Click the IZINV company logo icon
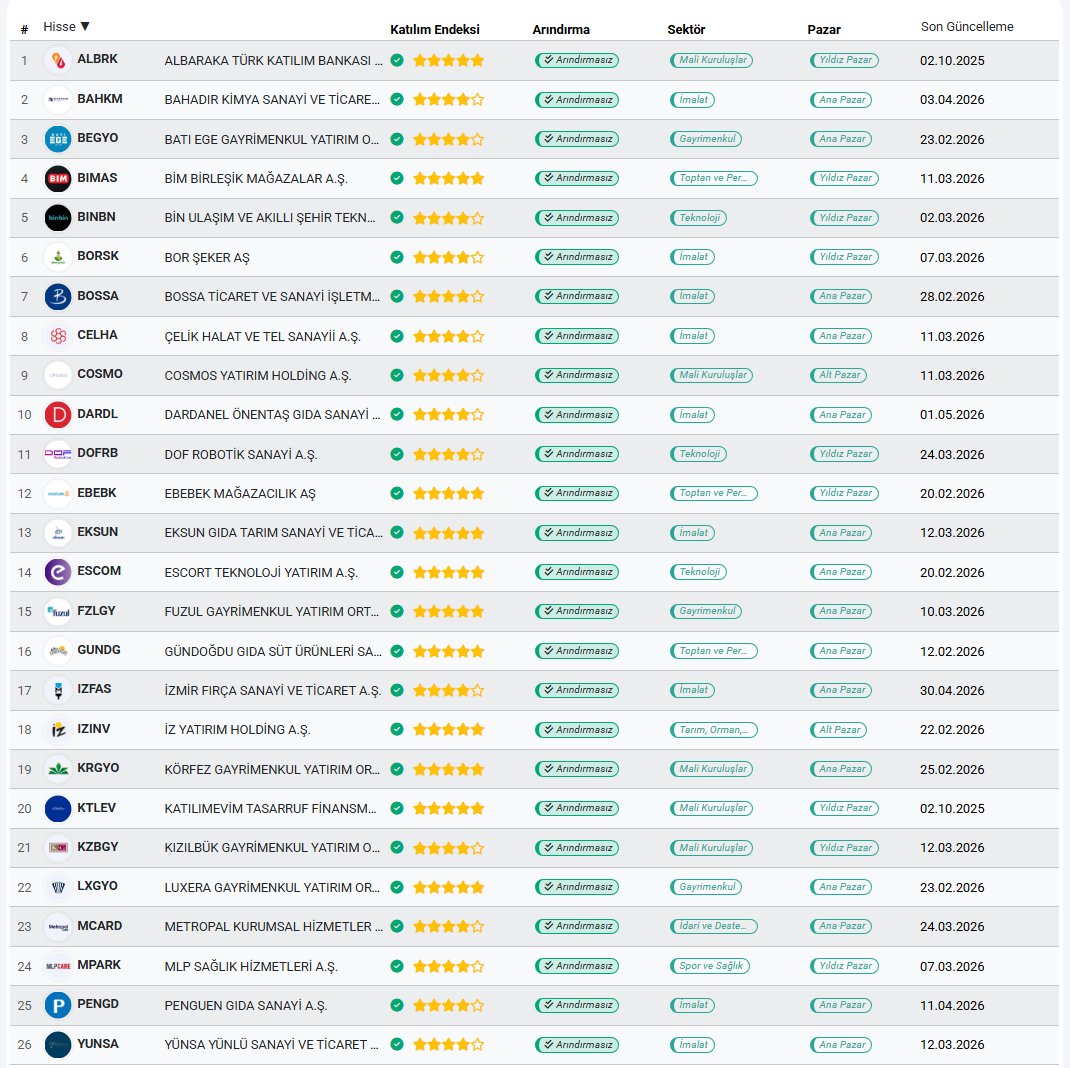The image size is (1070, 1068). point(58,730)
